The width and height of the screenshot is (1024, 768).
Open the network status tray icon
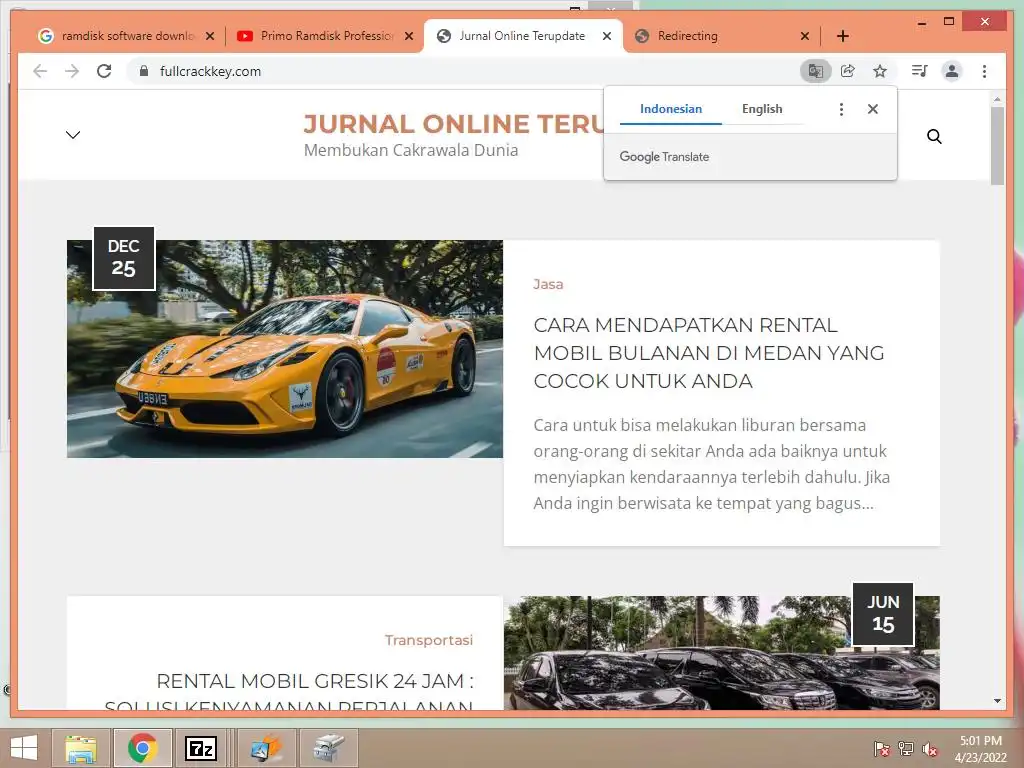[x=906, y=748]
